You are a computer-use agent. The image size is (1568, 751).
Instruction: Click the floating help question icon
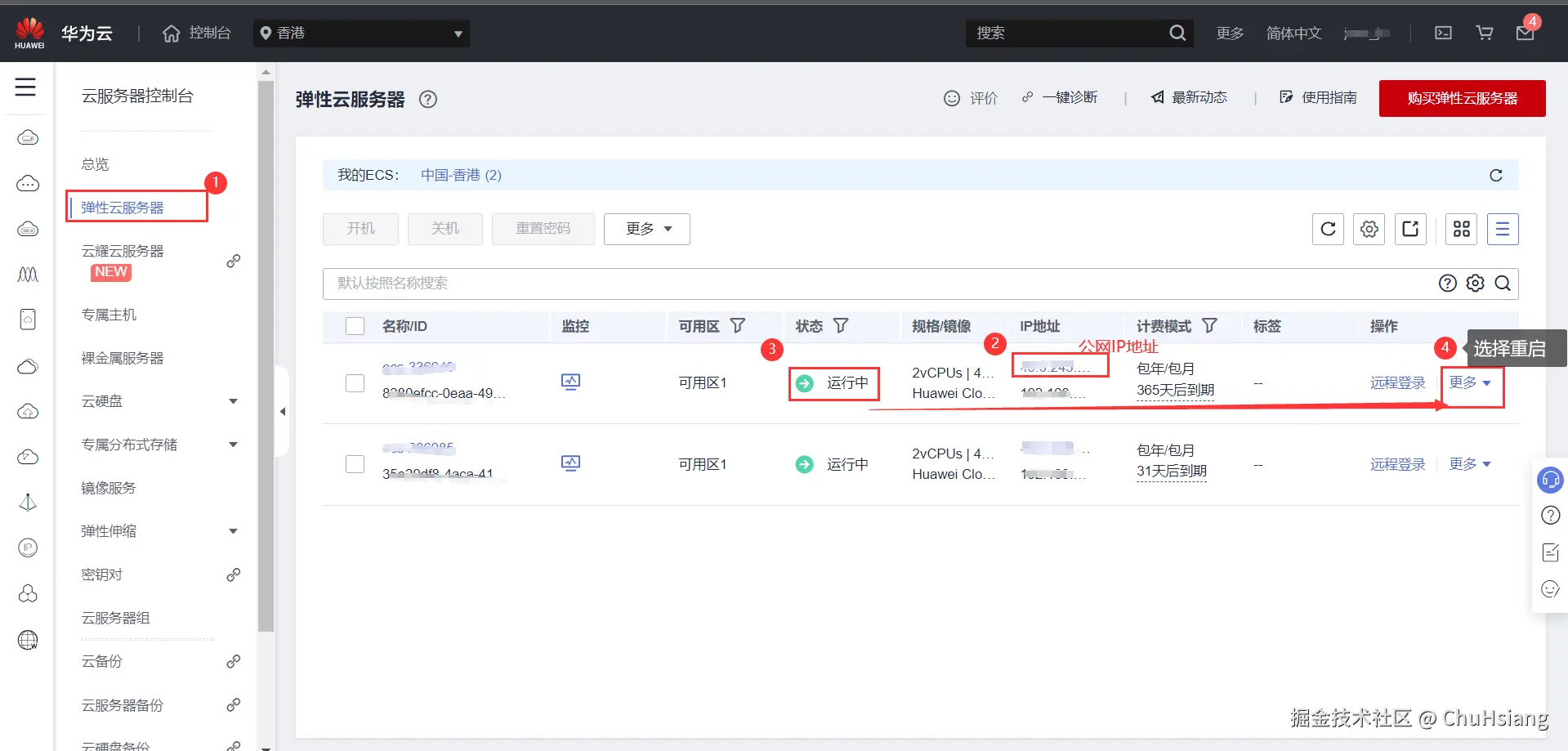tap(1550, 516)
